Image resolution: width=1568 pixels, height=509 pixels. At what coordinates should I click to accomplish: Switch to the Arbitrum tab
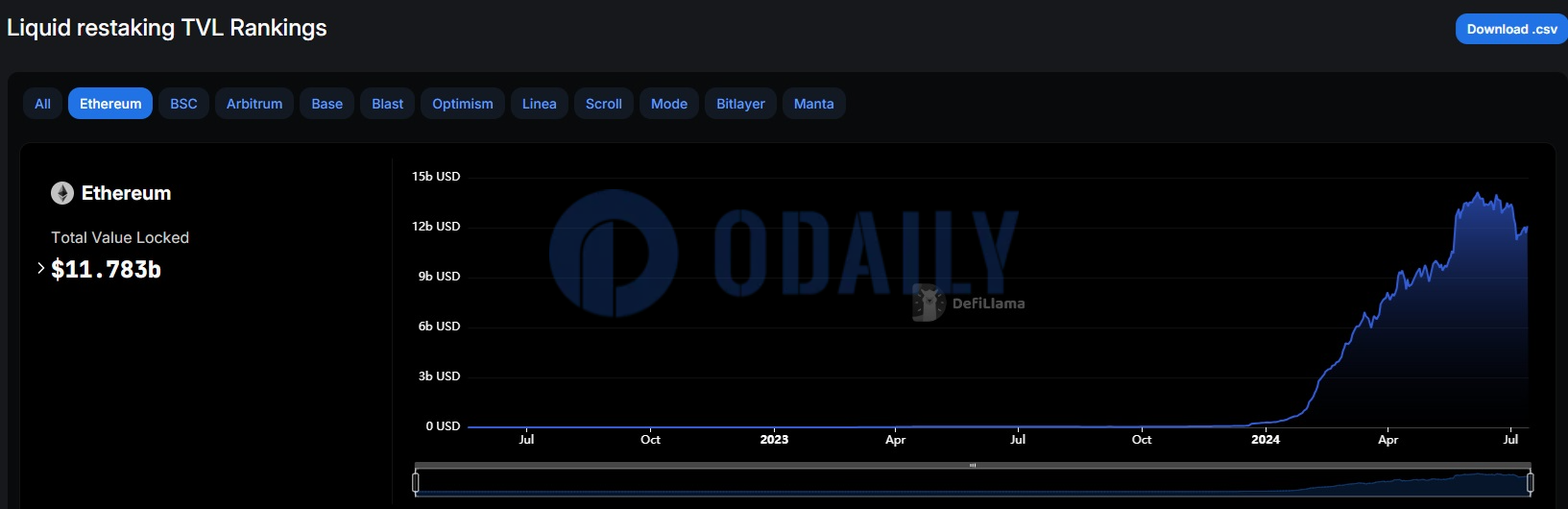click(x=254, y=104)
